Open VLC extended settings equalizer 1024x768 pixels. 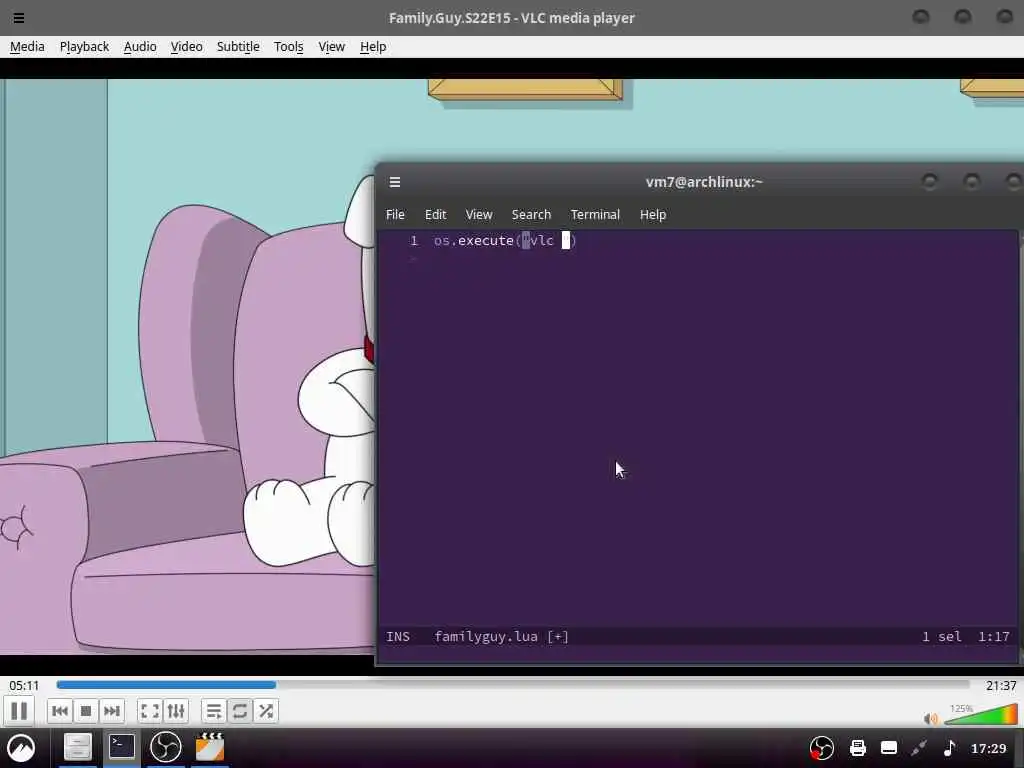[176, 711]
